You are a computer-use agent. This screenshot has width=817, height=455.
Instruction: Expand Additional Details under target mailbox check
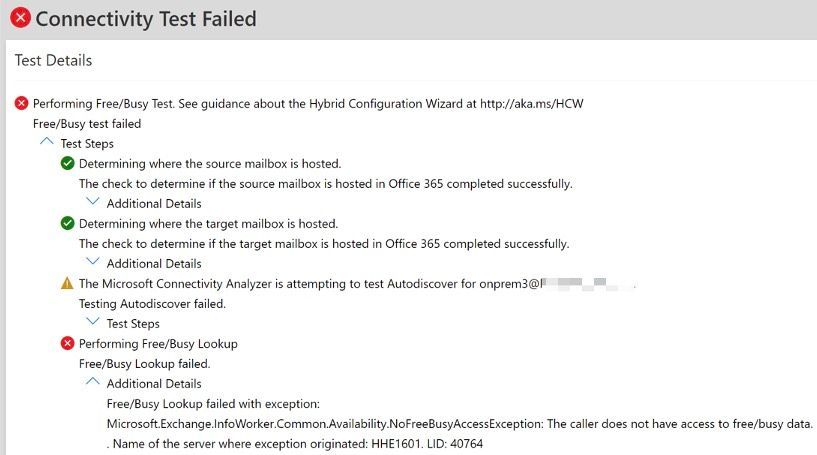coord(93,263)
